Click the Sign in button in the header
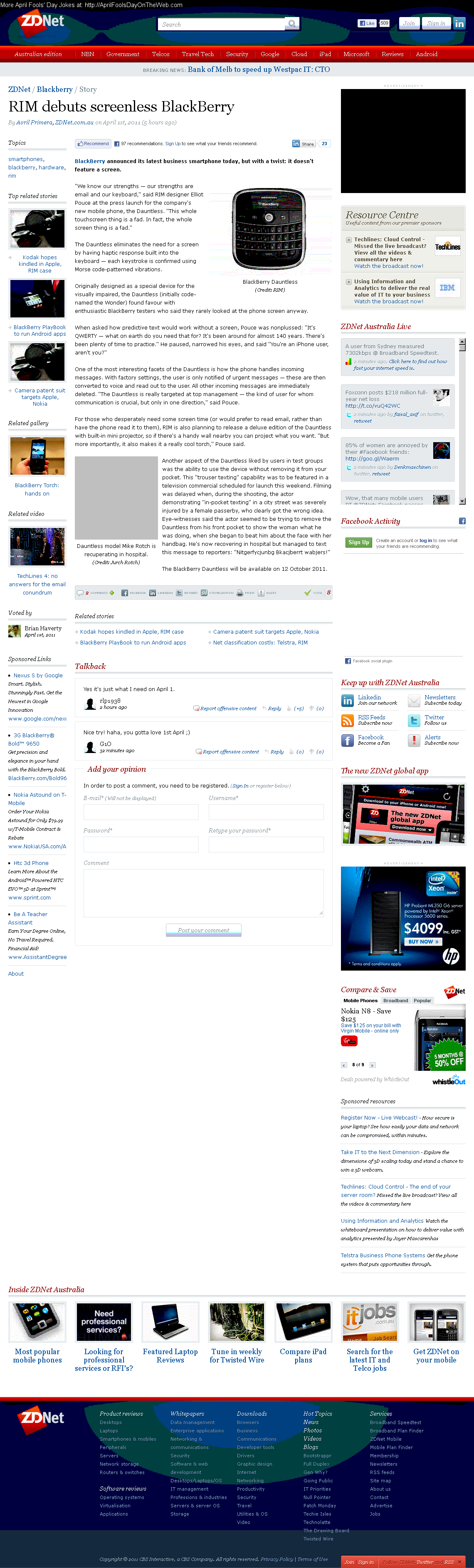 click(x=436, y=23)
